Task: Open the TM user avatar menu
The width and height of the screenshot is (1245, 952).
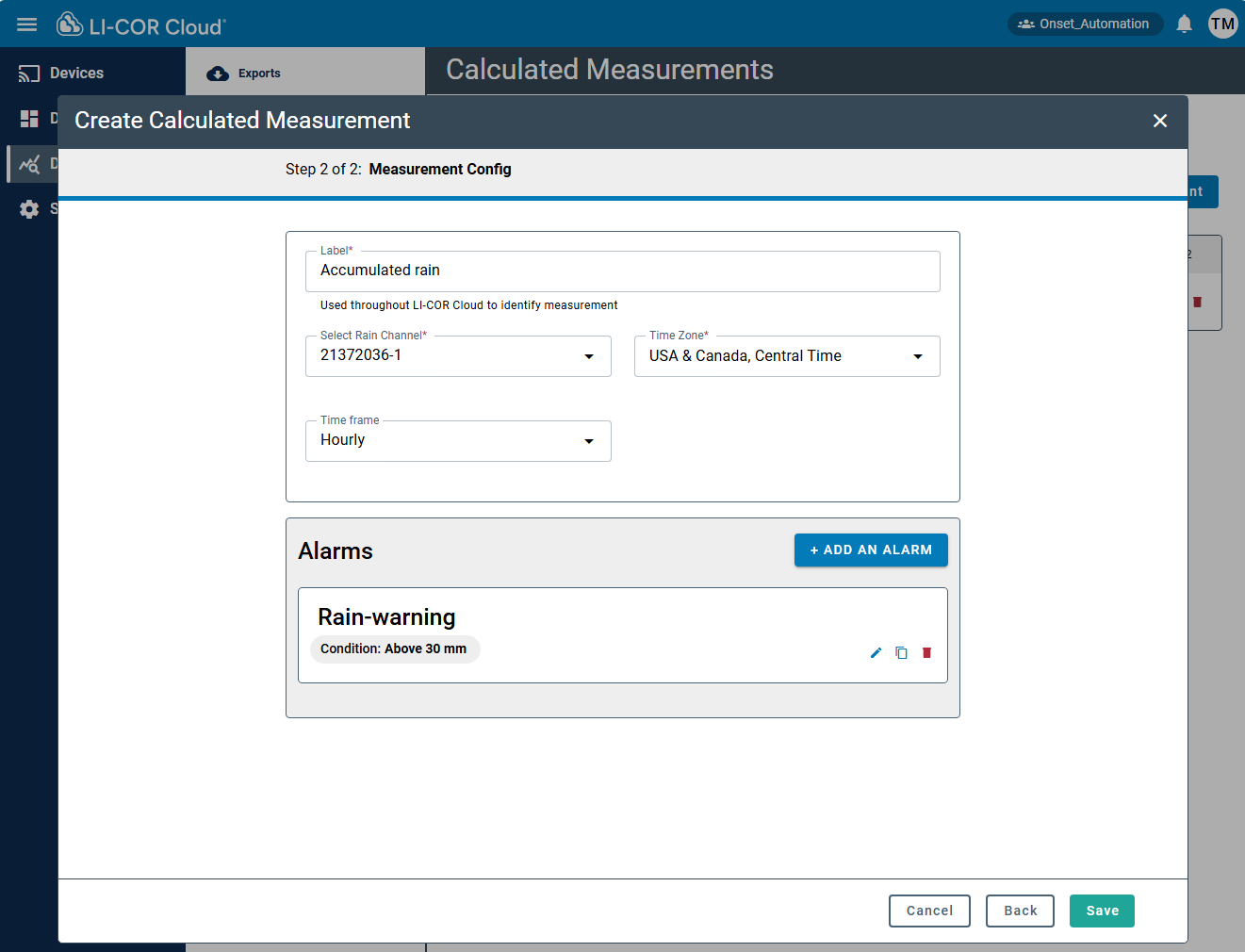Action: (1222, 25)
